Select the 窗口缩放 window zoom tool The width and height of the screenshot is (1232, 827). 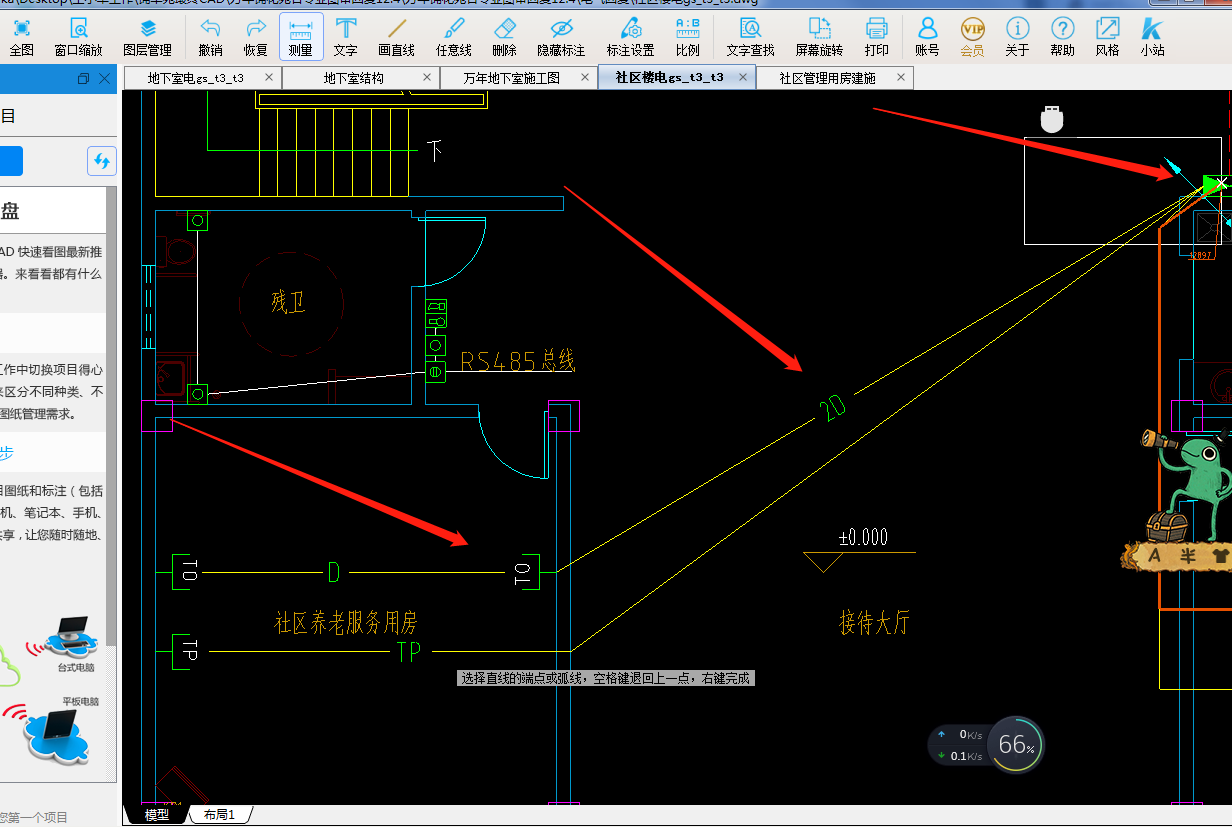(78, 37)
